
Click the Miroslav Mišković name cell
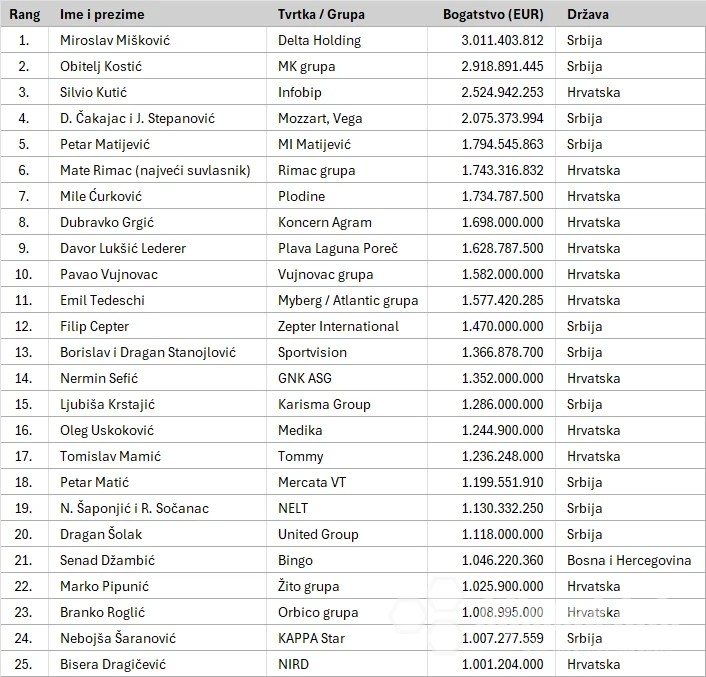[x=157, y=41]
